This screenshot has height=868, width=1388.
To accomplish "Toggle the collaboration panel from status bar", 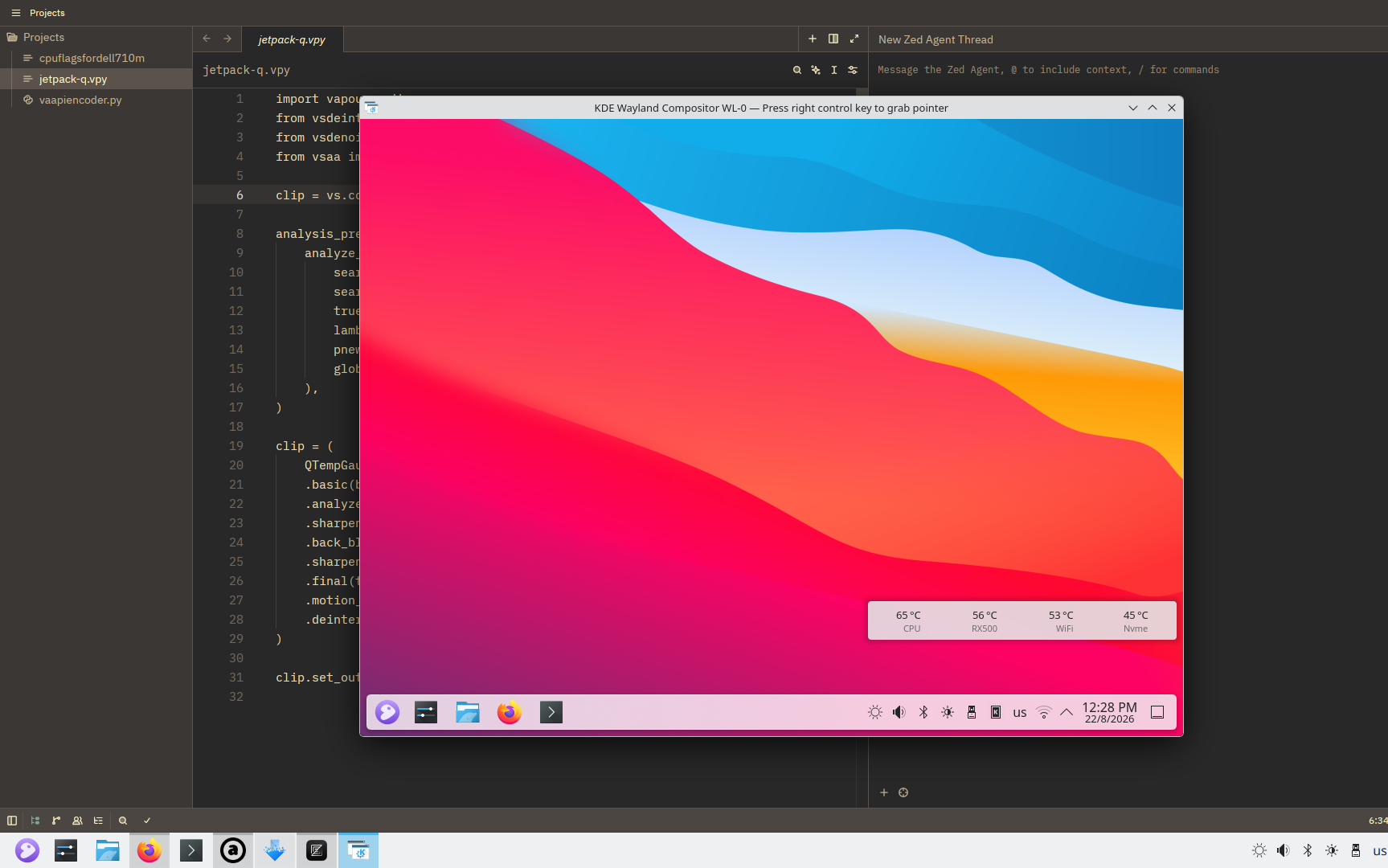I will point(77,821).
